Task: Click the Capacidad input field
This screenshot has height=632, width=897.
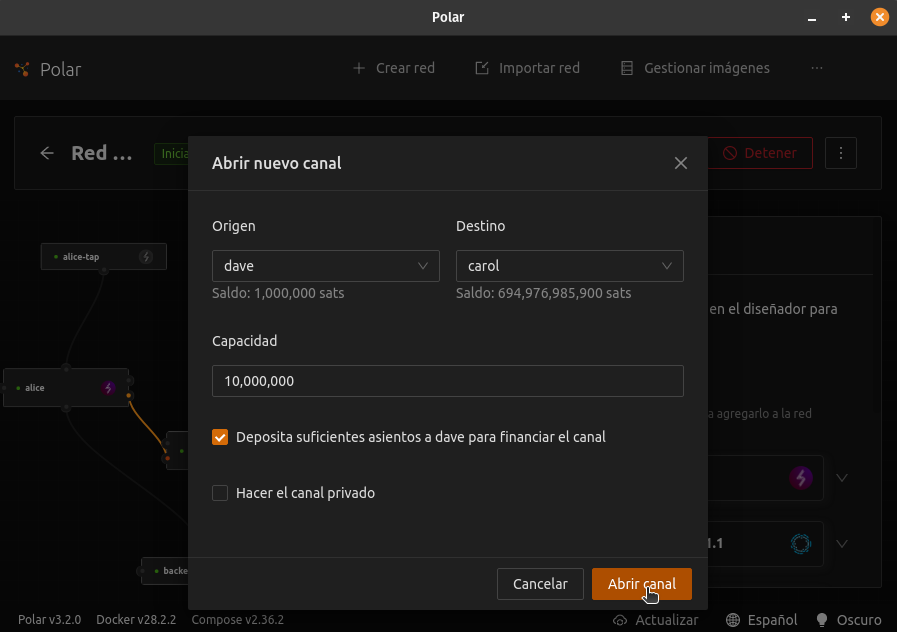Action: [447, 381]
